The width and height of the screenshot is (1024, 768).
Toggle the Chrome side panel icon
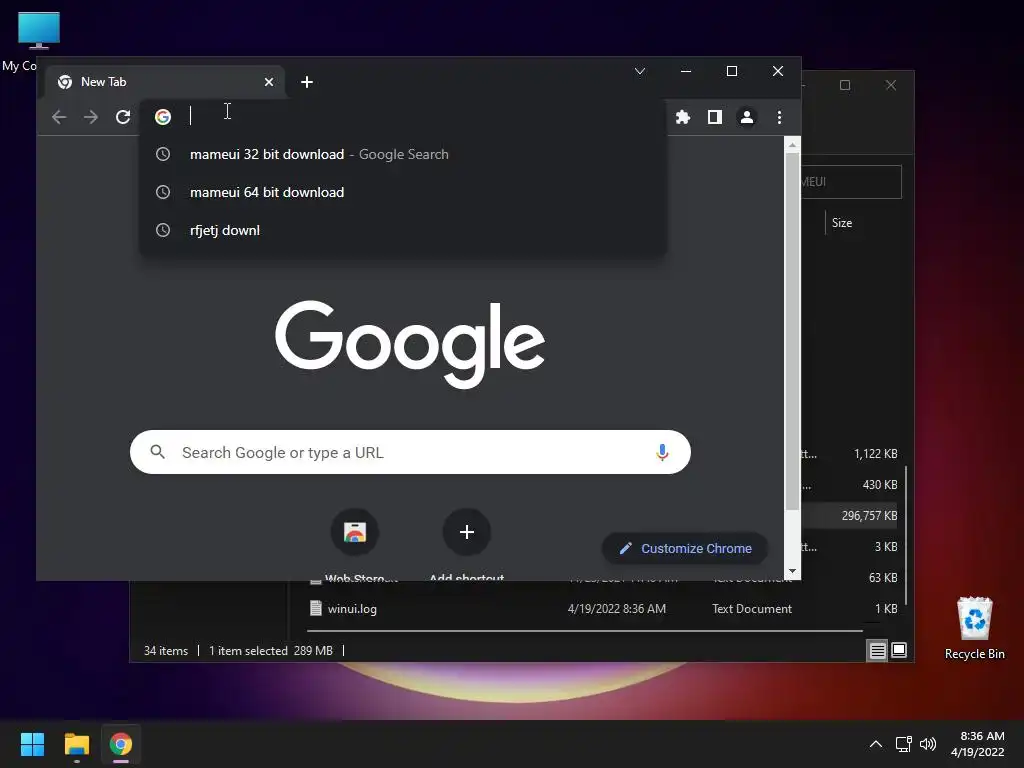tap(714, 117)
